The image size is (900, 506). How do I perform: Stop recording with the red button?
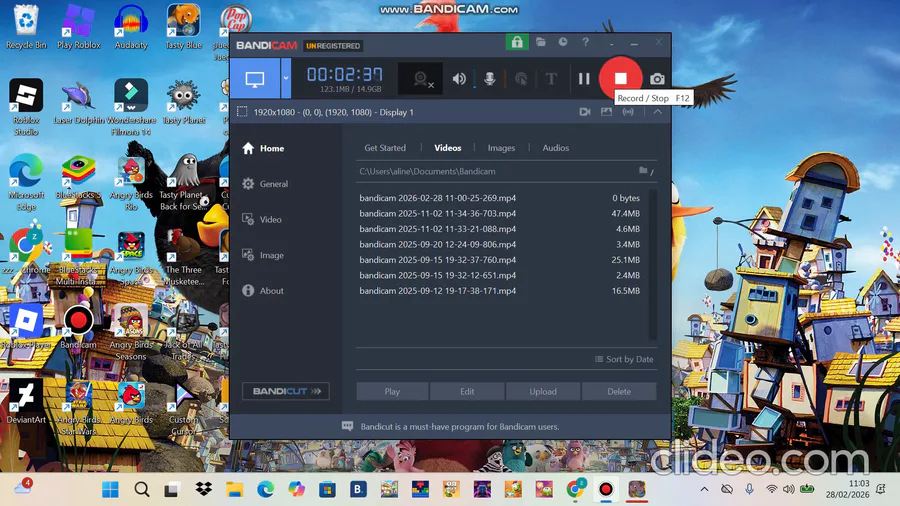point(620,78)
